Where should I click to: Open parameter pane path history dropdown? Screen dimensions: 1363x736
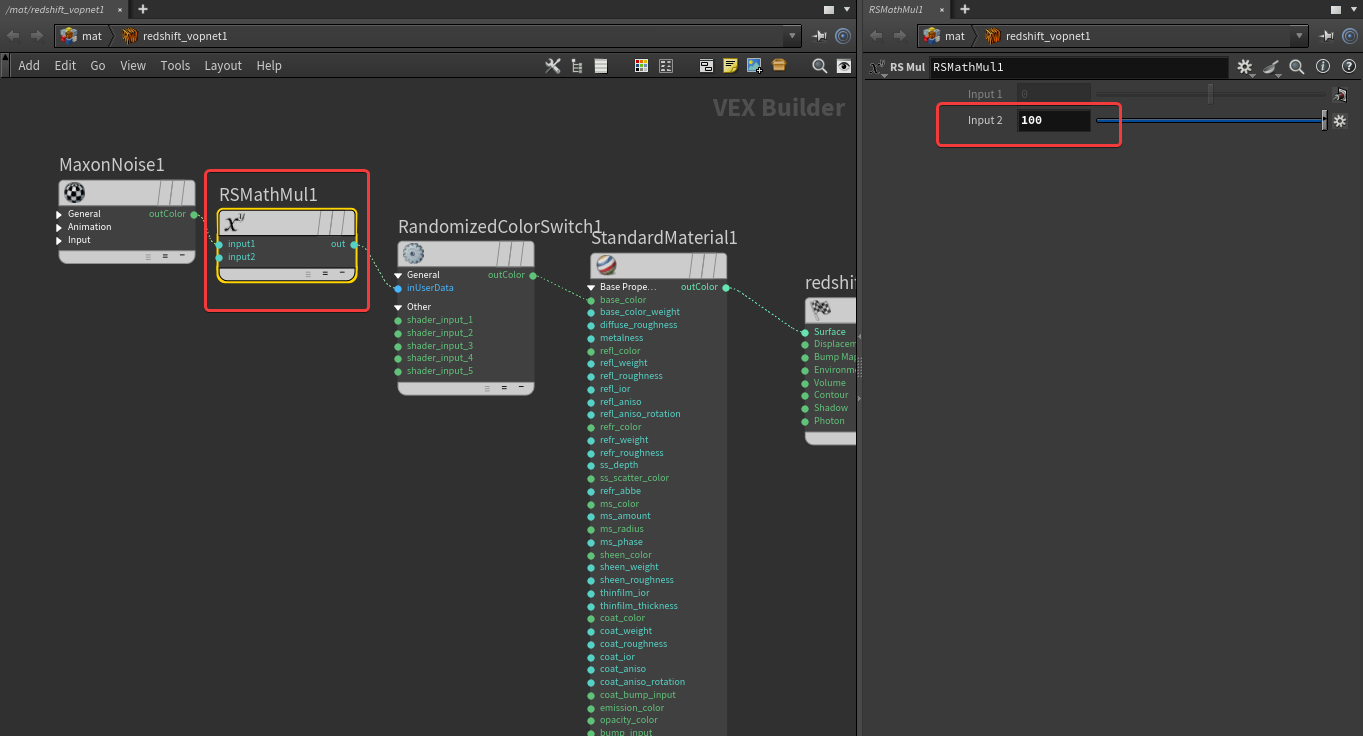coord(1299,36)
